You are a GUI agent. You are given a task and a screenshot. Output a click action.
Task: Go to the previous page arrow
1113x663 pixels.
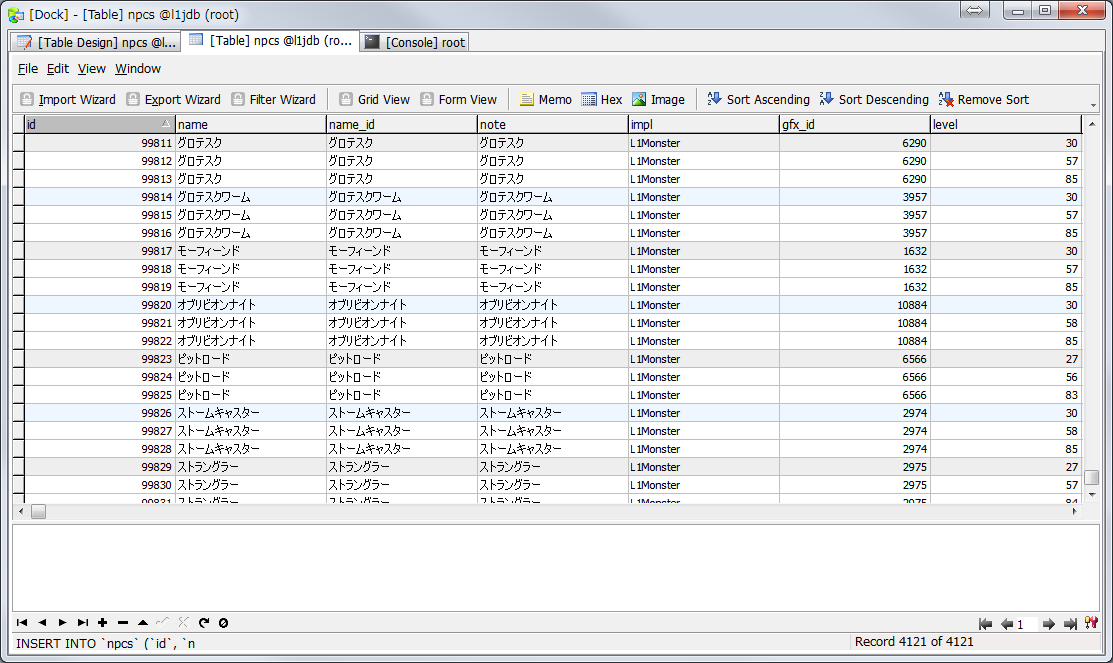pyautogui.click(x=1007, y=624)
